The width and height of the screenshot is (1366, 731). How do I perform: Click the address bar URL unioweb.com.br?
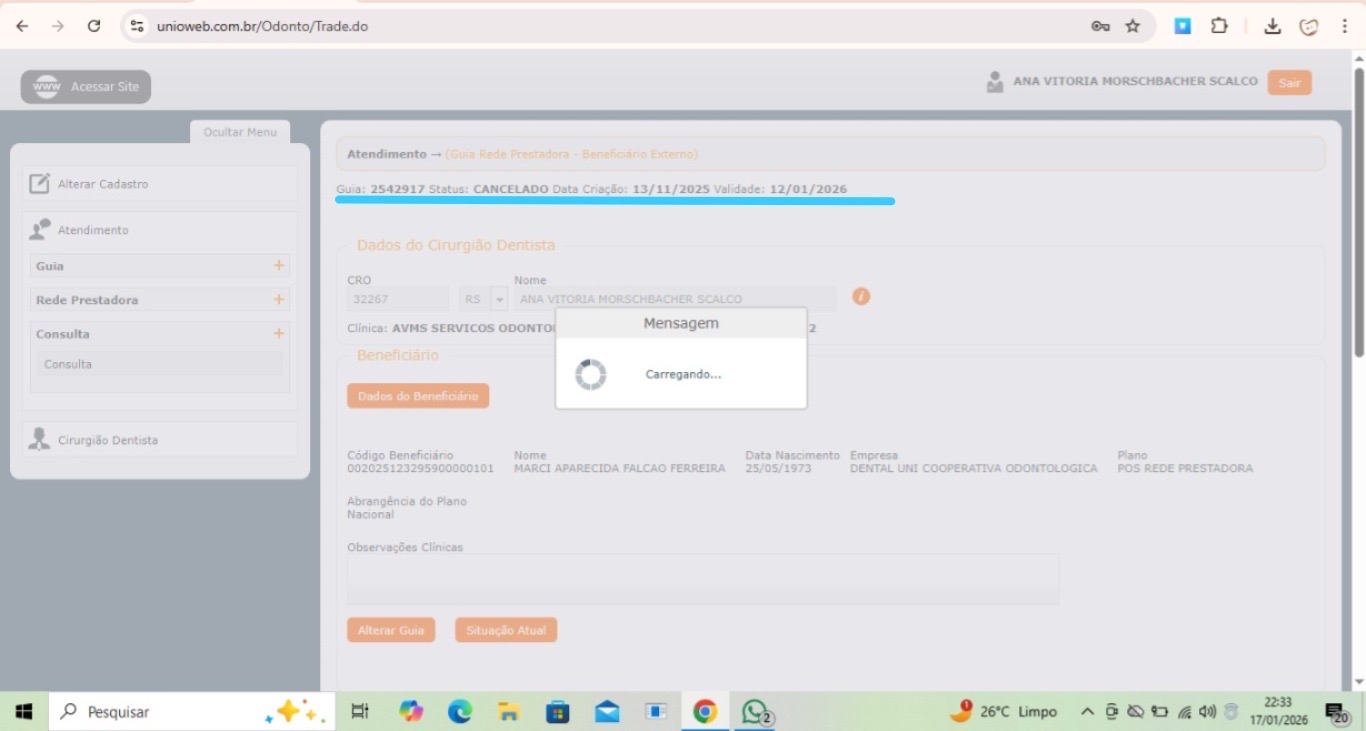click(262, 26)
